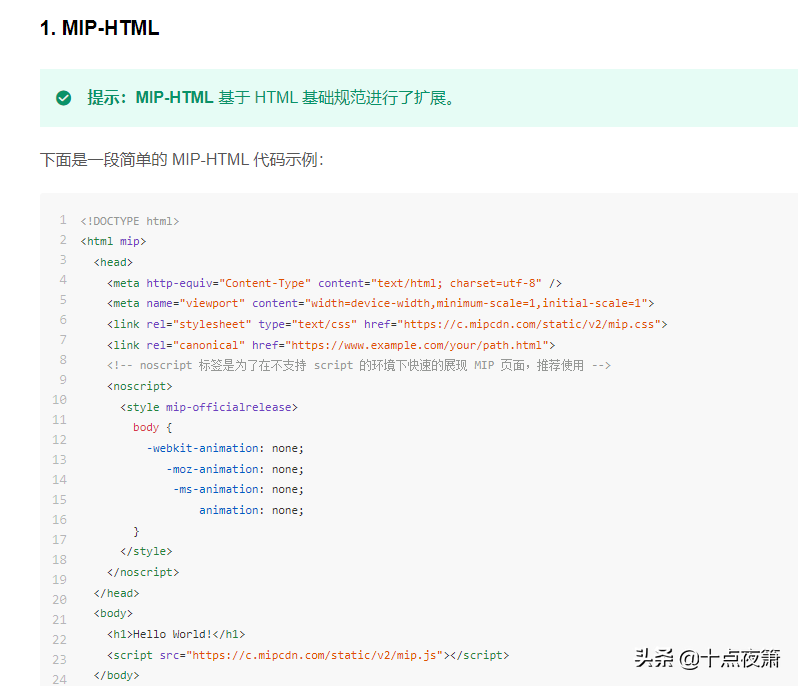Screen dimensions: 798x686
Task: Click the sentence '下面是一段简单的 MIP-HTML 代码示例'
Action: (182, 160)
